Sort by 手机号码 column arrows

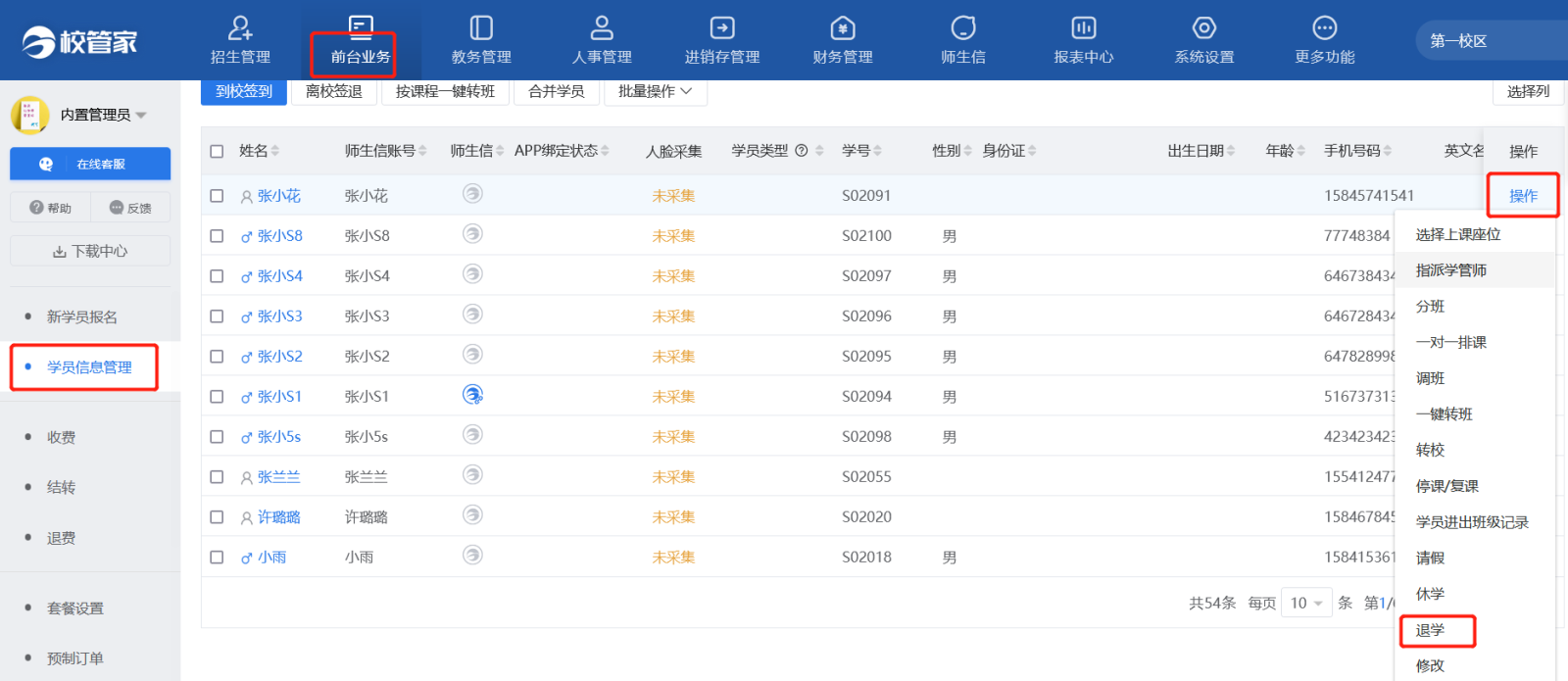[x=1388, y=151]
